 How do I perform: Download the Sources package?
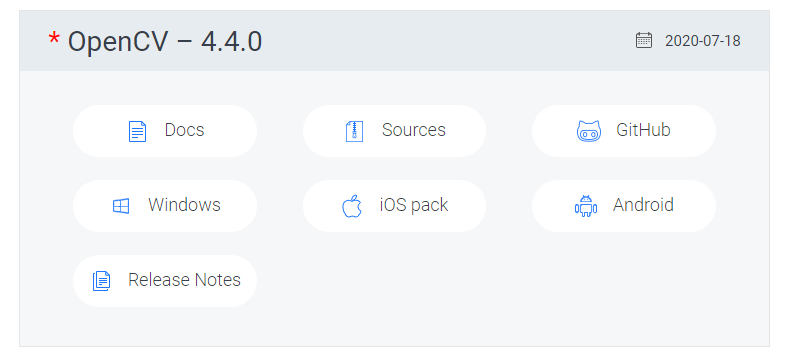(x=395, y=131)
